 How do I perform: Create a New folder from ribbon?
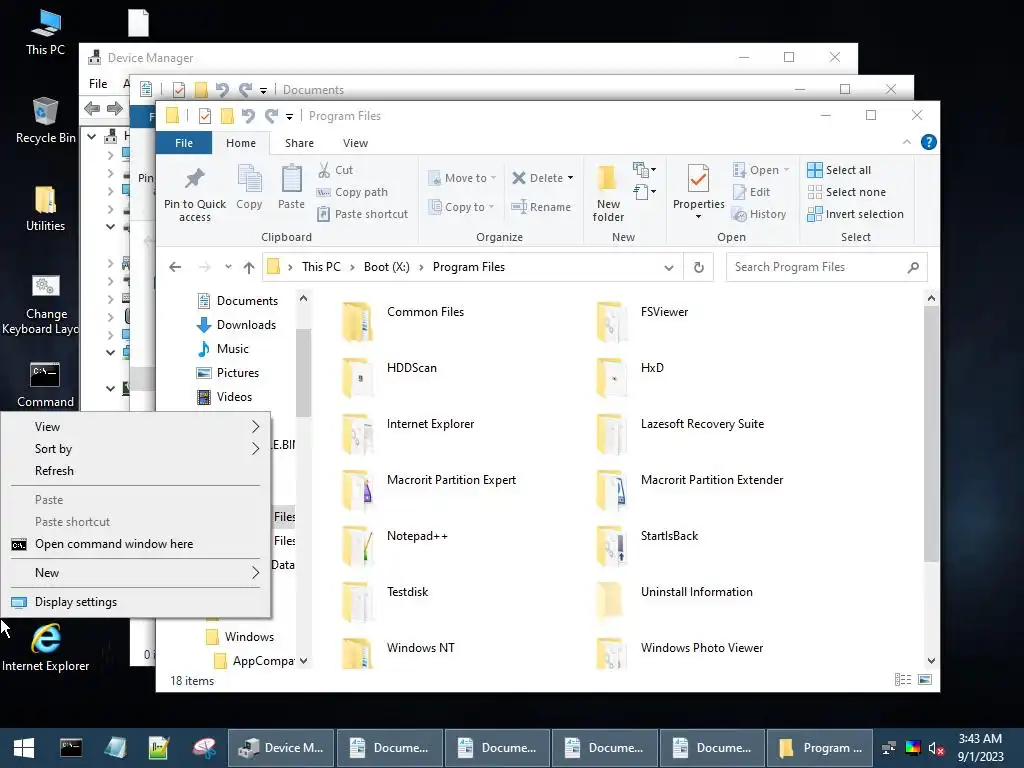click(x=608, y=193)
